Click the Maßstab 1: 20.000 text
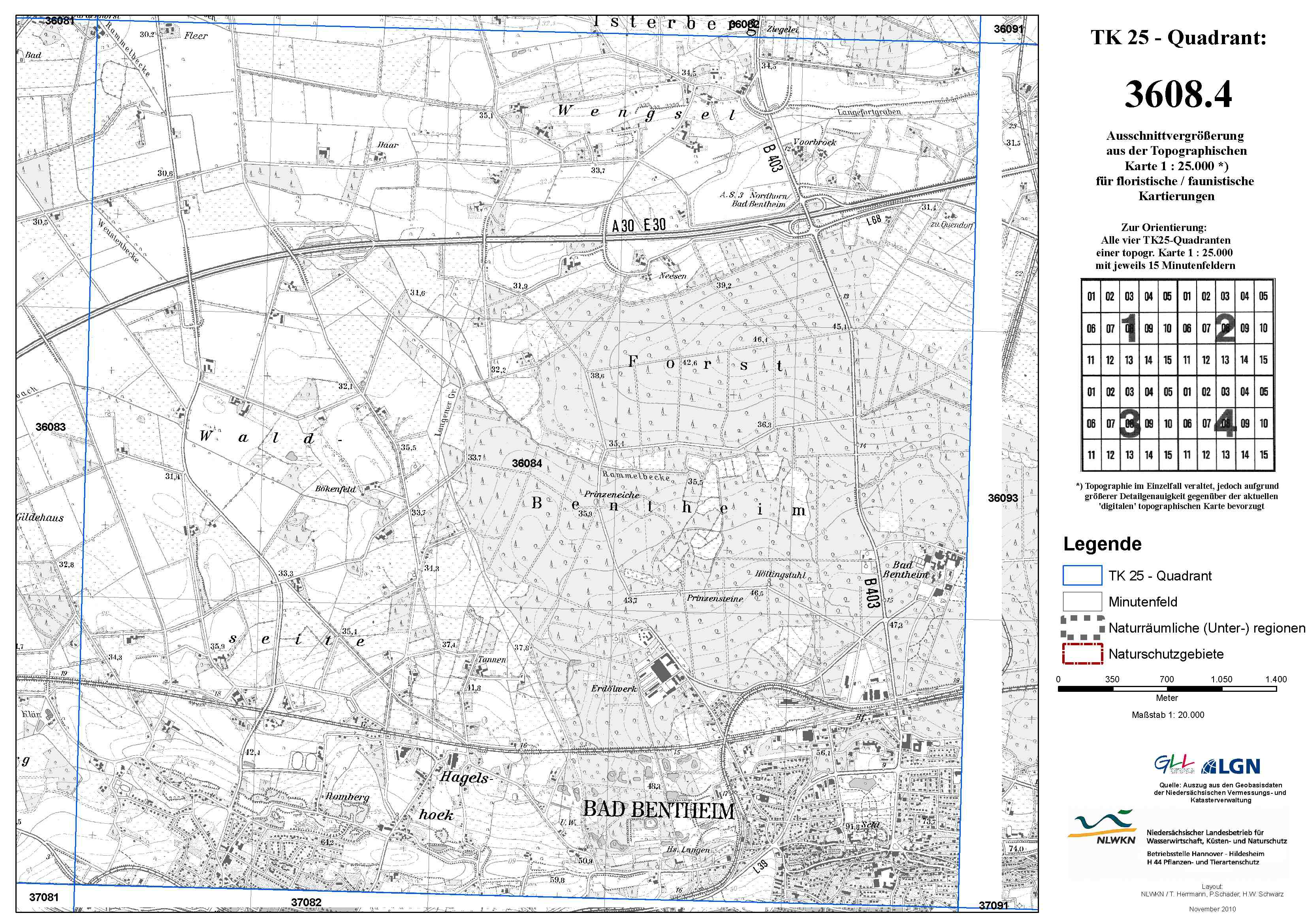The height and width of the screenshot is (924, 1306). (1168, 715)
